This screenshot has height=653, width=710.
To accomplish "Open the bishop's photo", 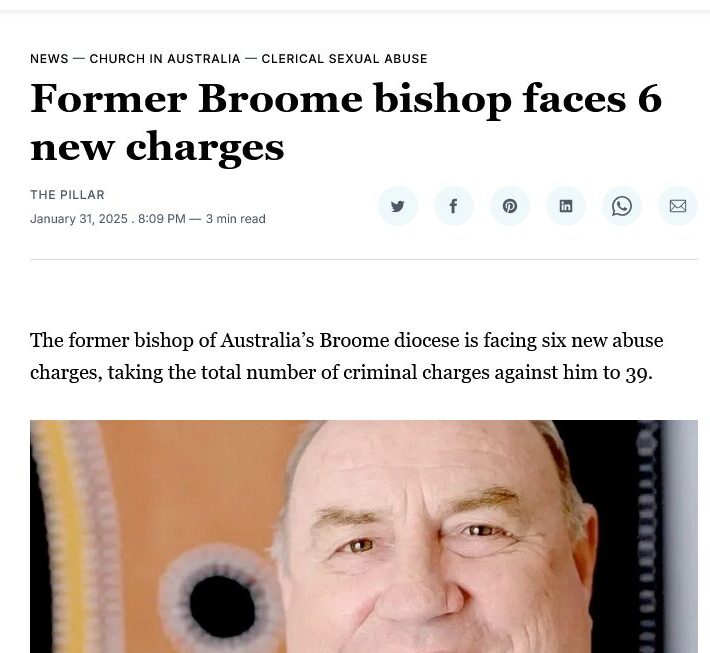I will (364, 537).
